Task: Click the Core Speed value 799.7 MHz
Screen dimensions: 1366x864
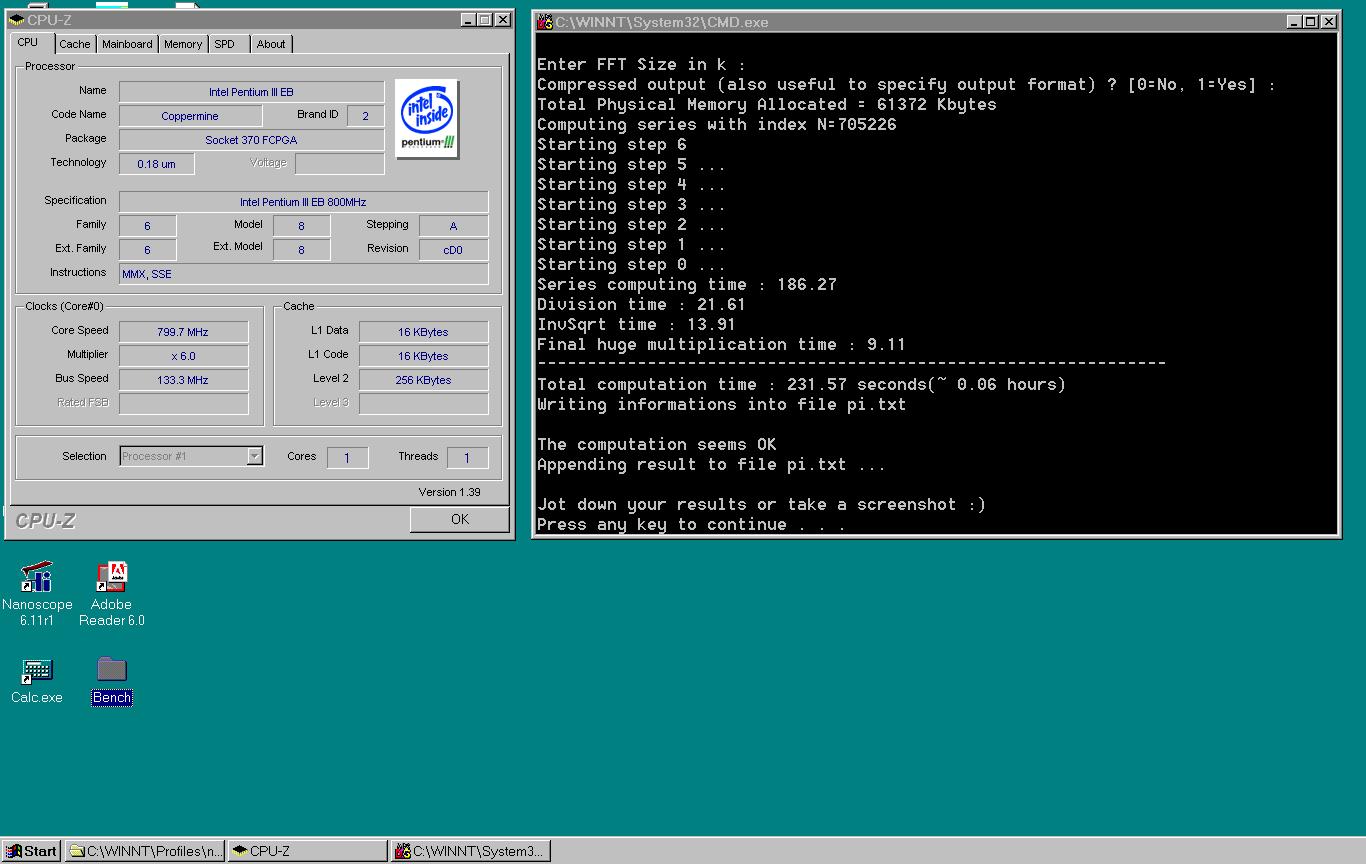Action: click(183, 332)
